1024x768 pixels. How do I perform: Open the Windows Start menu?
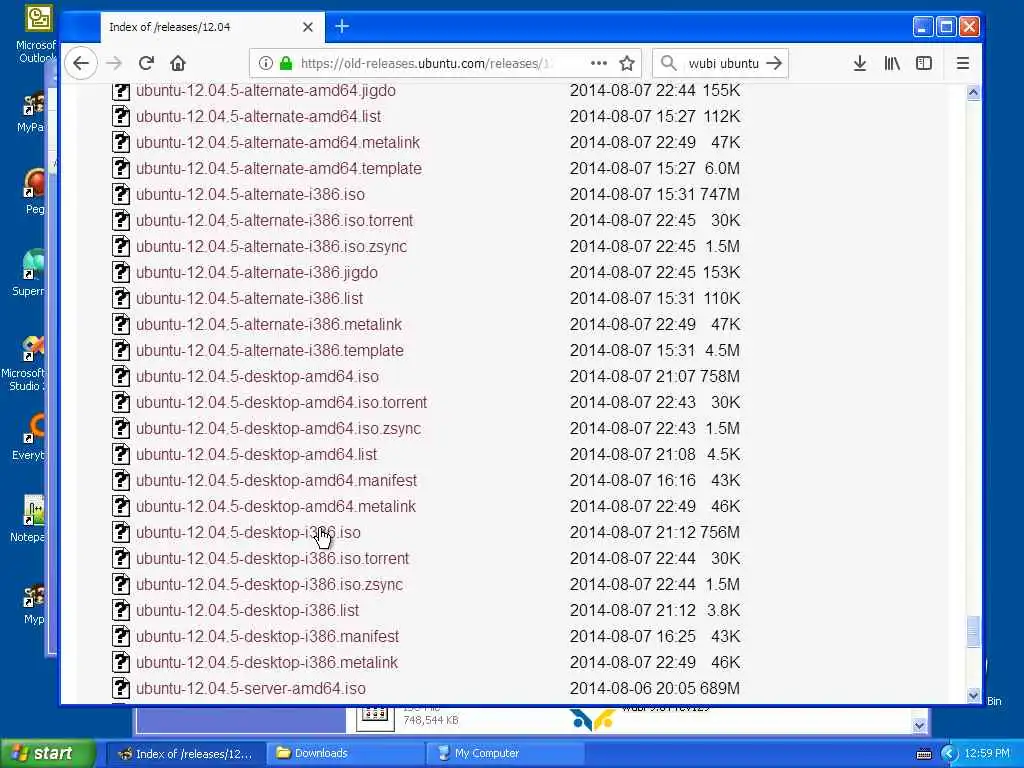(46, 754)
